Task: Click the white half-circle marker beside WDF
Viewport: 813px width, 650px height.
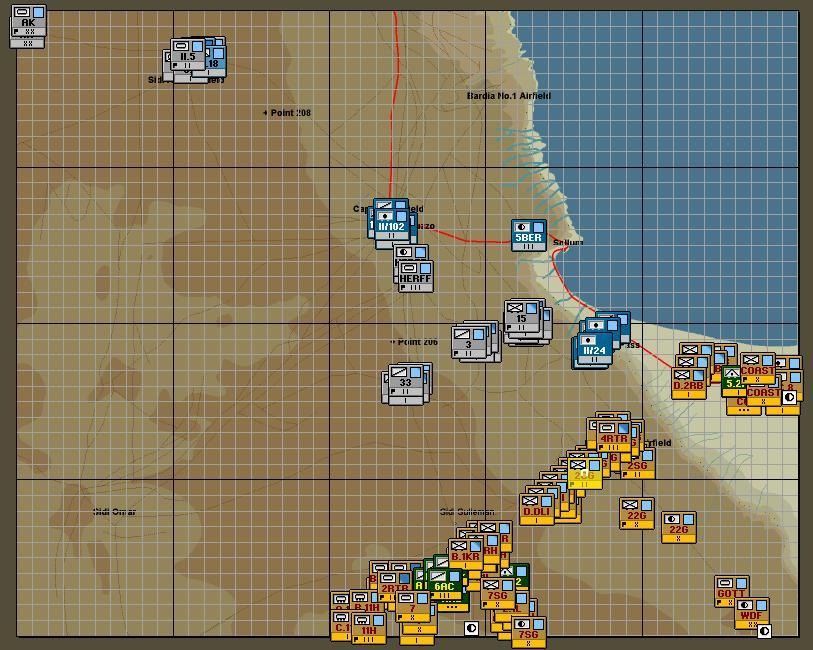Action: point(764,631)
